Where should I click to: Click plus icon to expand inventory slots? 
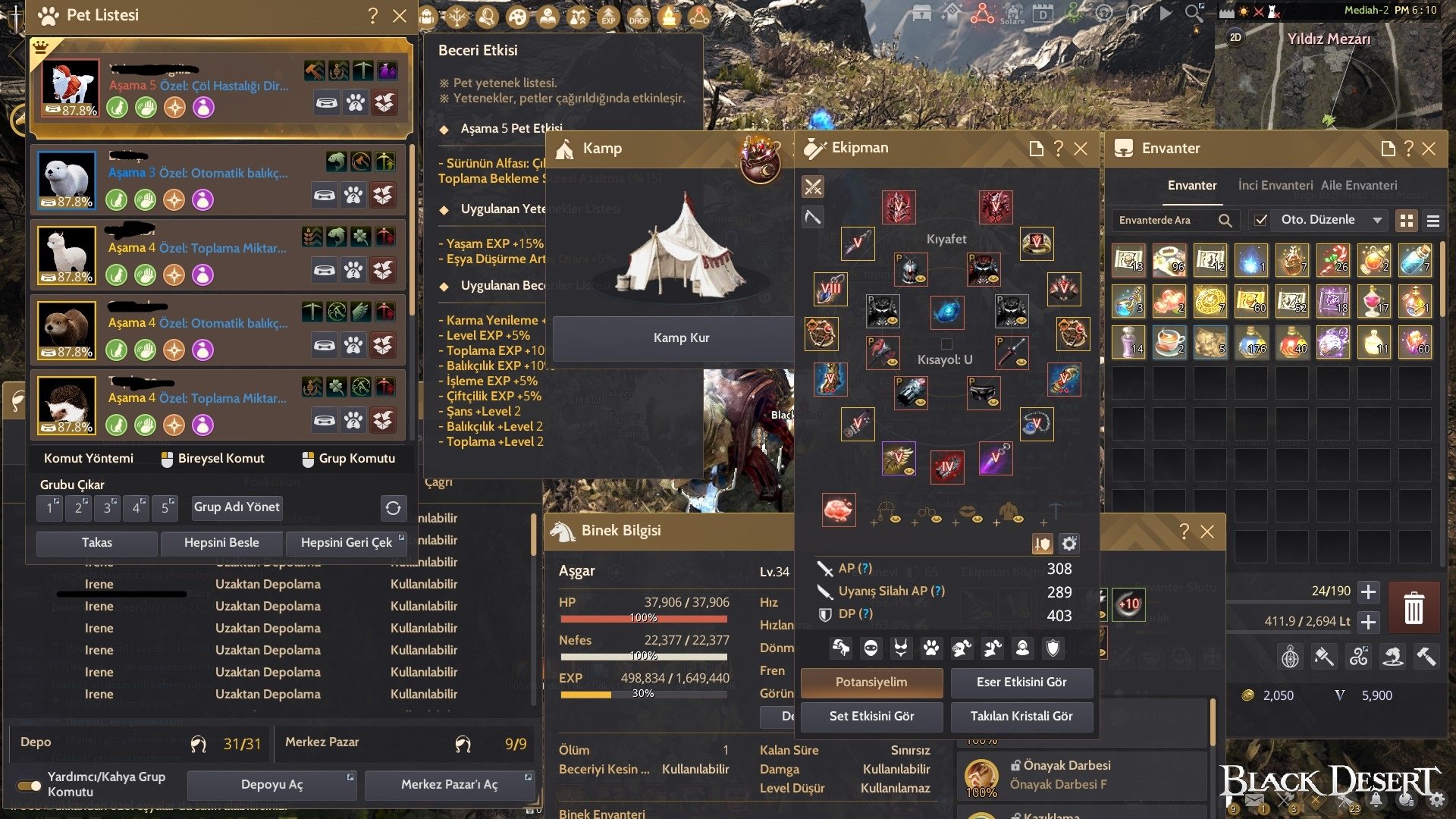coord(1368,591)
